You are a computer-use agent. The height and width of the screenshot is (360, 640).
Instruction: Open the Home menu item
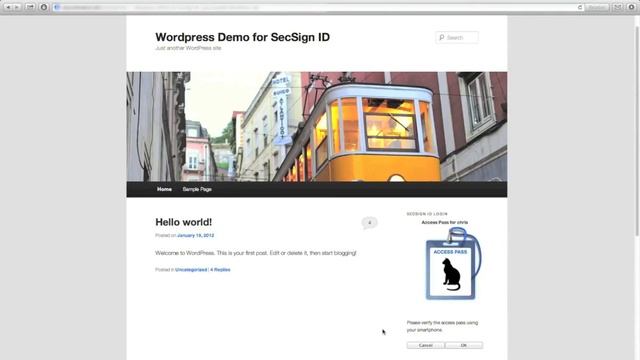click(x=164, y=189)
